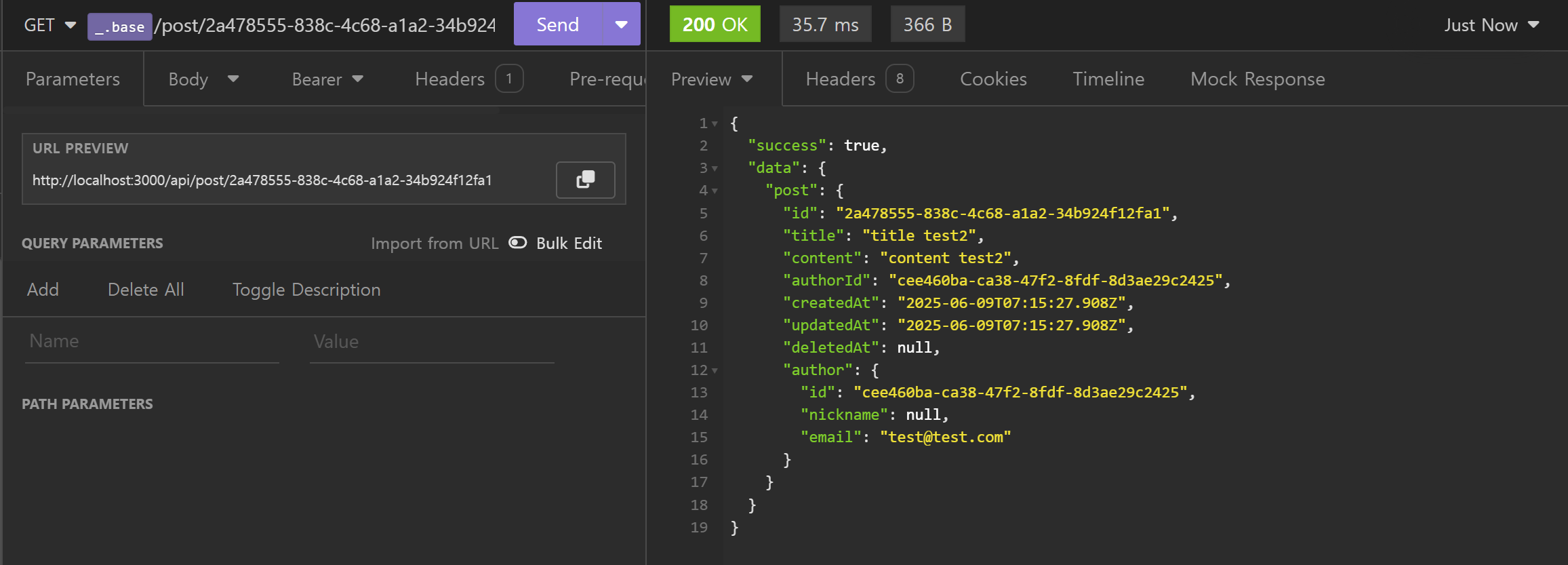The height and width of the screenshot is (565, 1568).
Task: Click the QUERY PARAMETERS heading
Action: pyautogui.click(x=92, y=243)
